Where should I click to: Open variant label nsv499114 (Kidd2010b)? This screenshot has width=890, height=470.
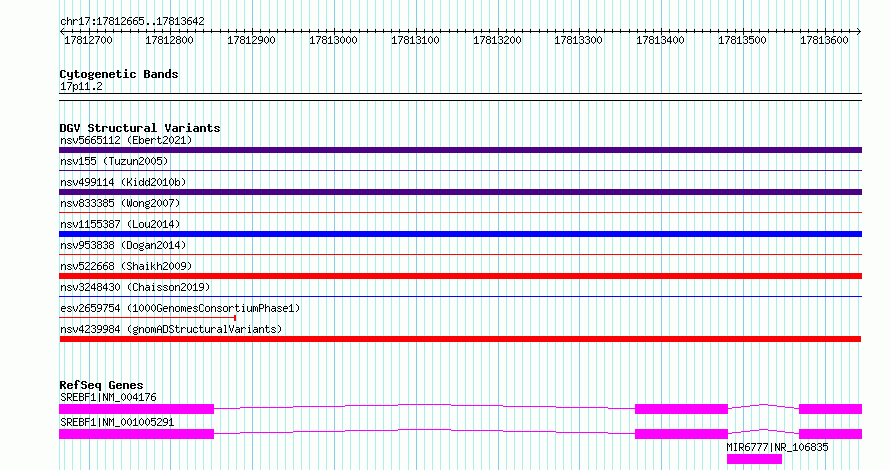123,182
